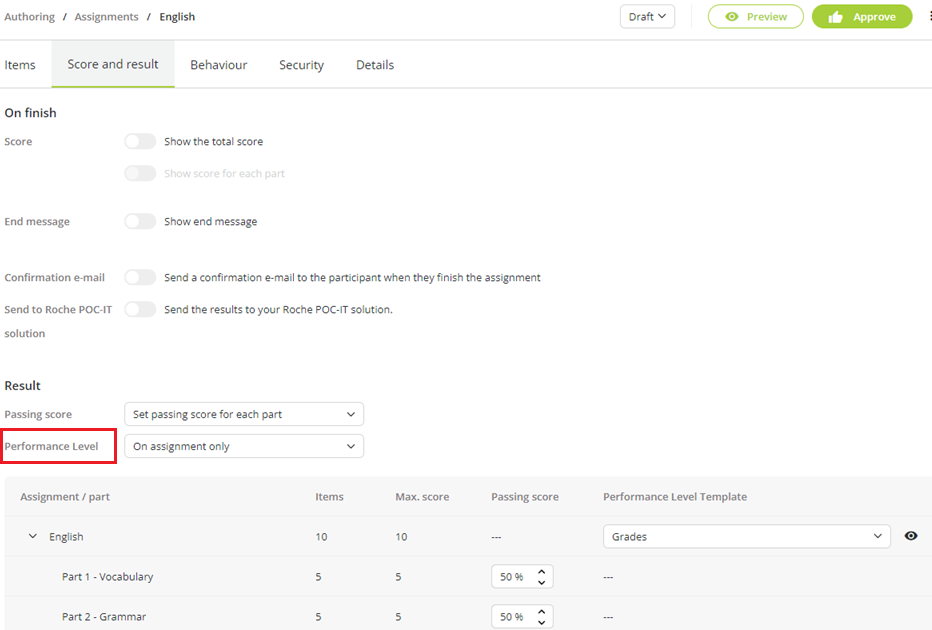Enable Send to Roche POC-IT toggle
The image size is (932, 630).
tap(140, 309)
